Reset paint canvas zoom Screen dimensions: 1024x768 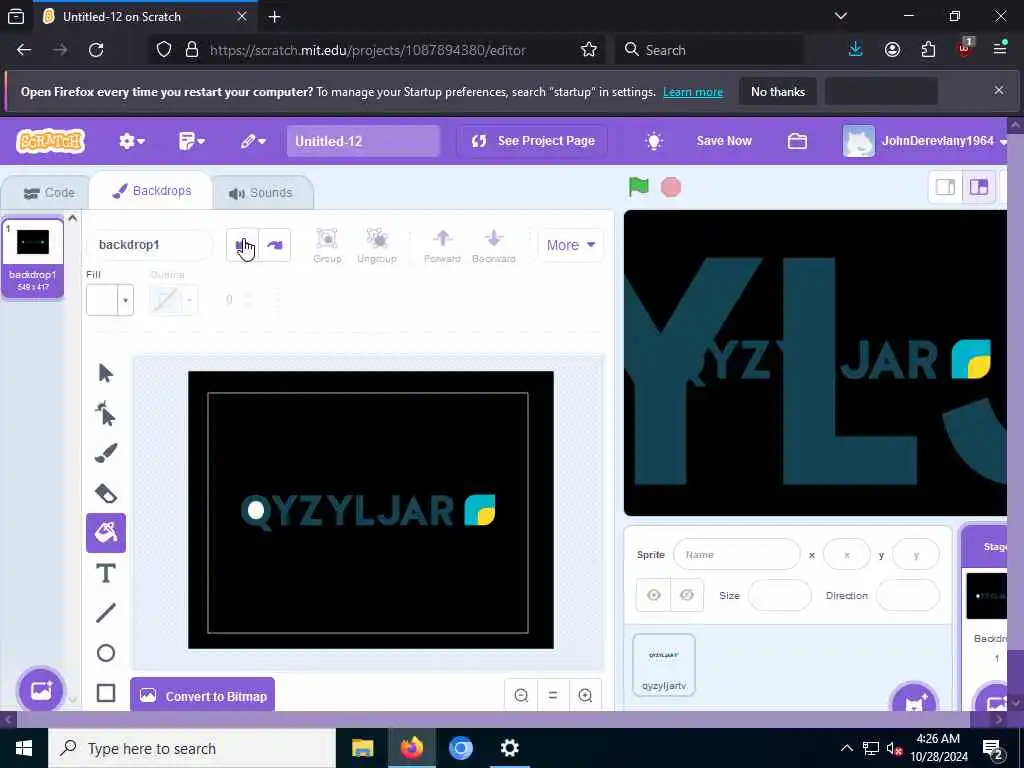[553, 696]
